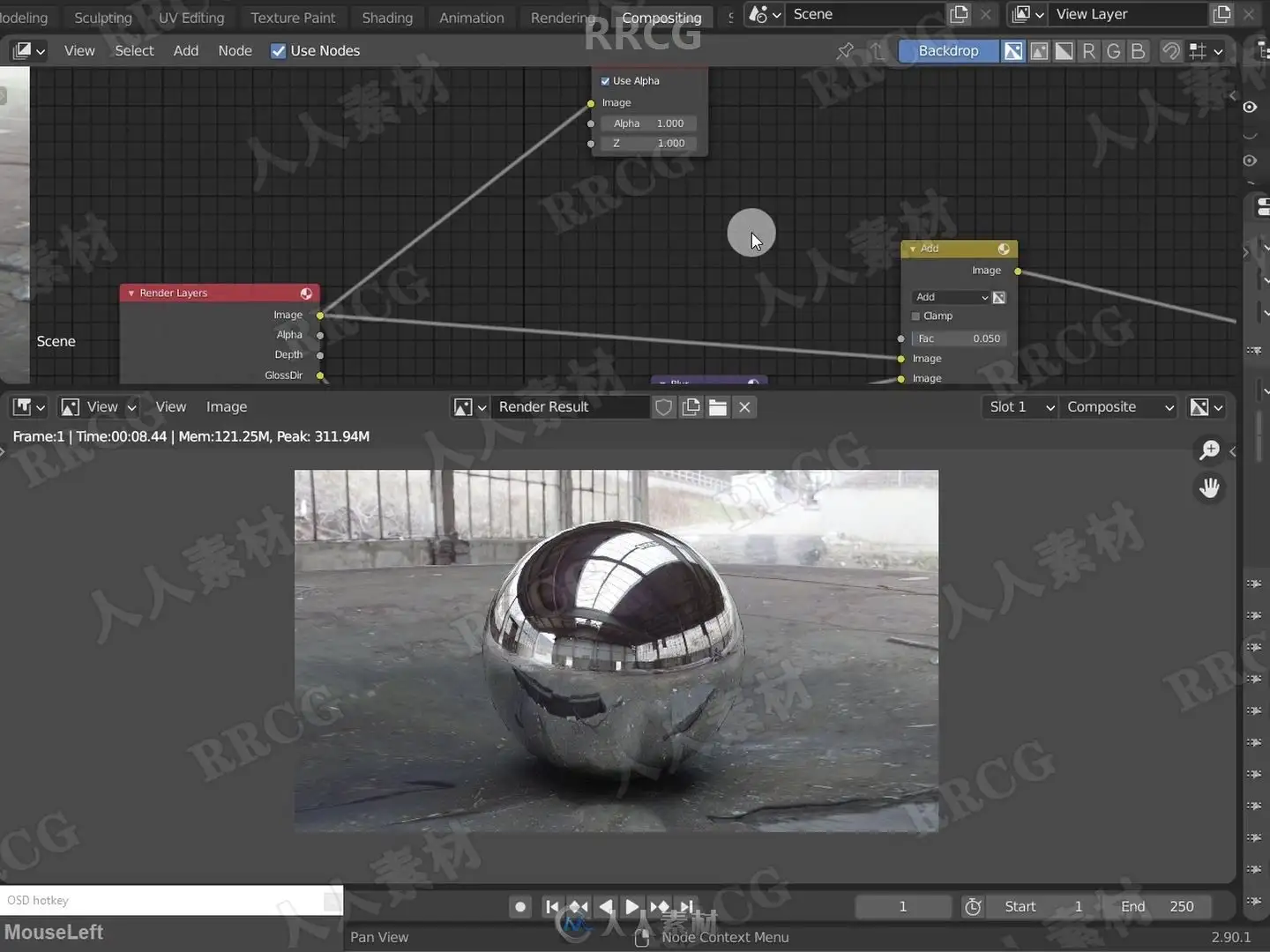Toggle the Backdrop button
Image resolution: width=1270 pixels, height=952 pixels.
948,51
